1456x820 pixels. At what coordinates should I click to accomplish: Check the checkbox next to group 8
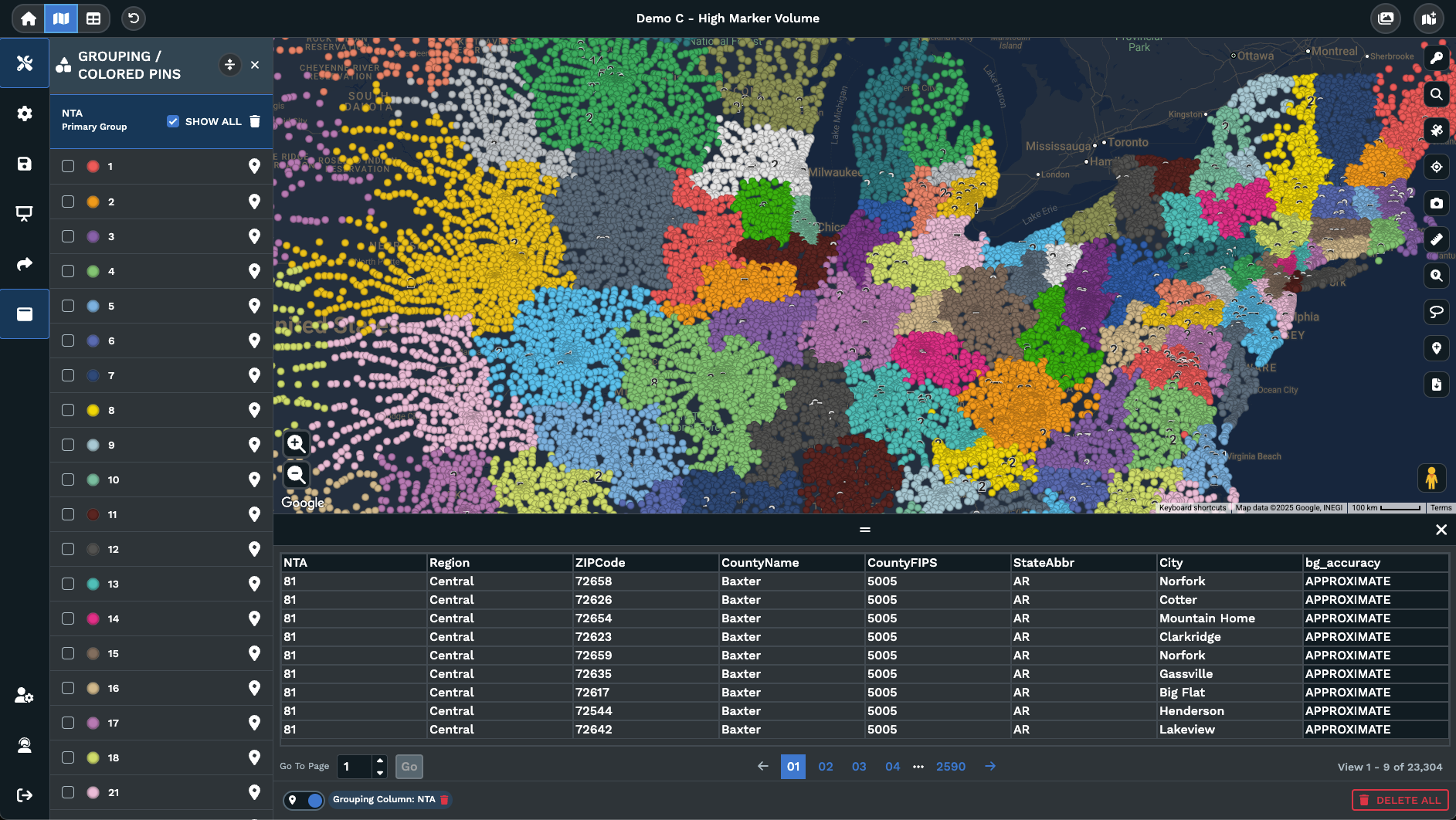click(68, 410)
